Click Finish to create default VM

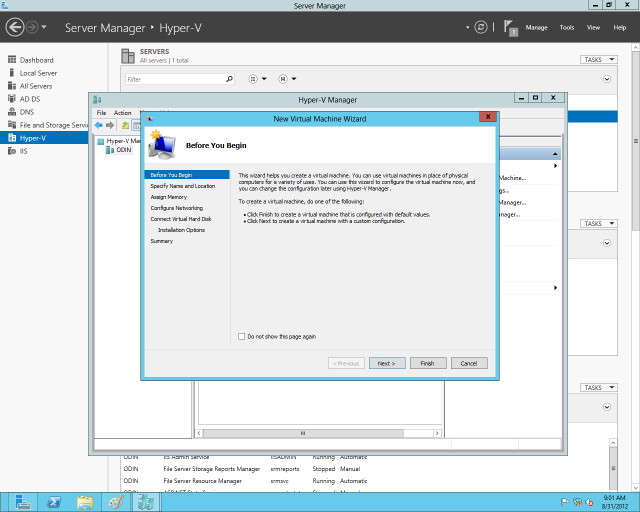(428, 363)
